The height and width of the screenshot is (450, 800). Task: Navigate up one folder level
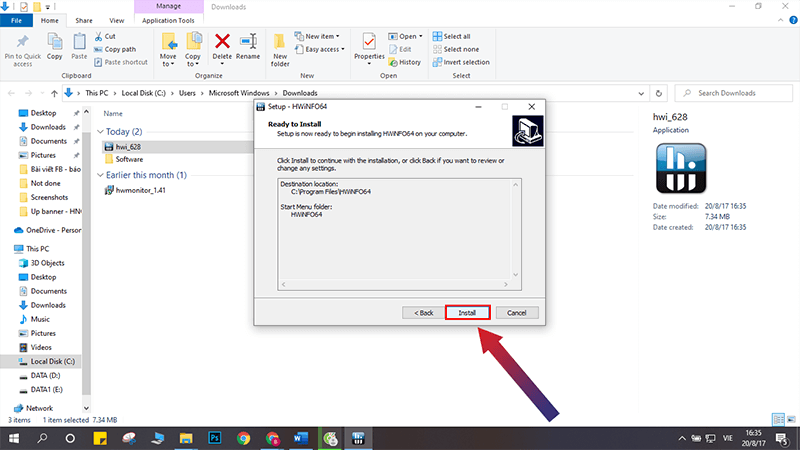coord(54,93)
